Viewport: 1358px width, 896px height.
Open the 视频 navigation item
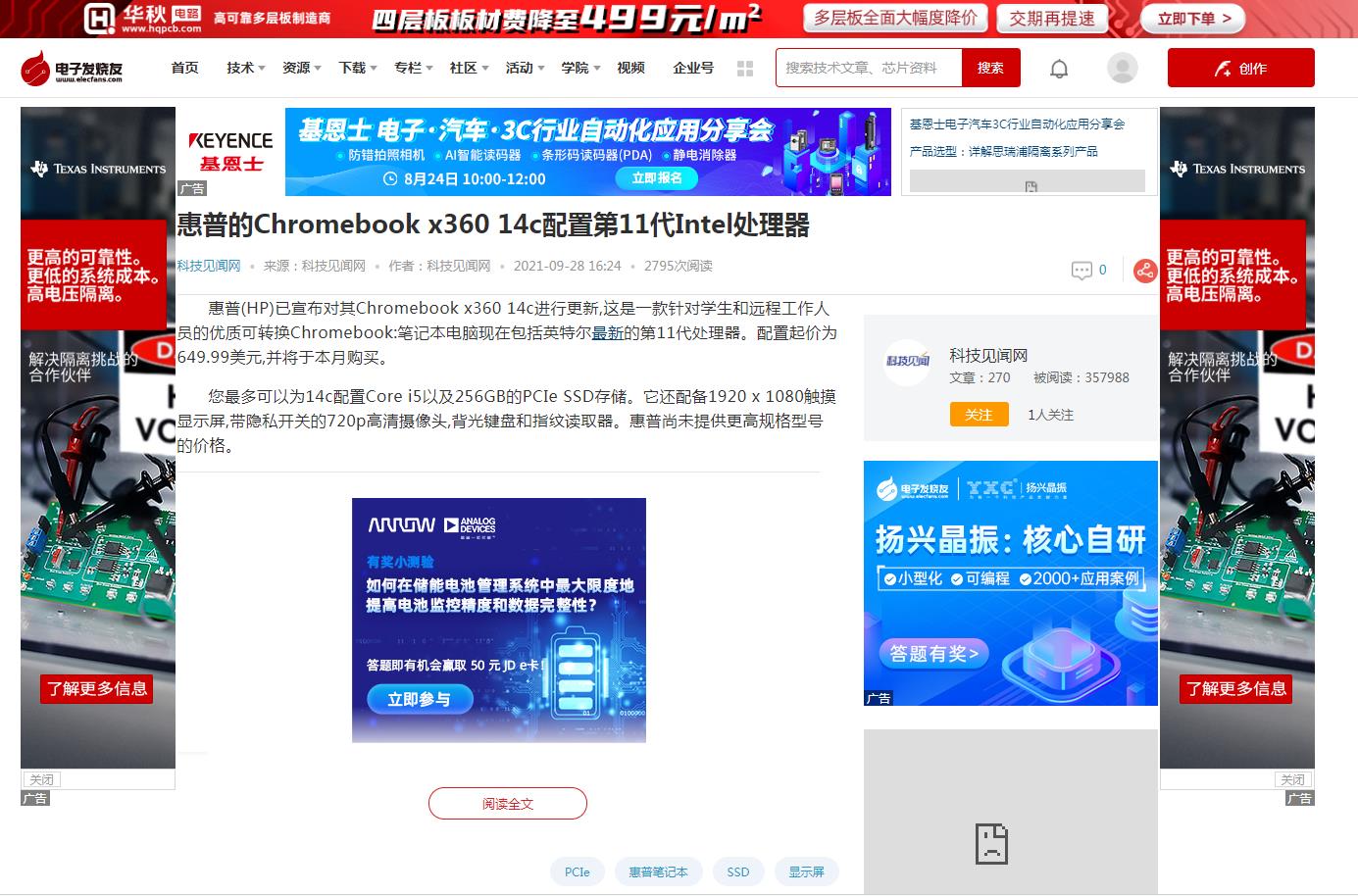630,68
